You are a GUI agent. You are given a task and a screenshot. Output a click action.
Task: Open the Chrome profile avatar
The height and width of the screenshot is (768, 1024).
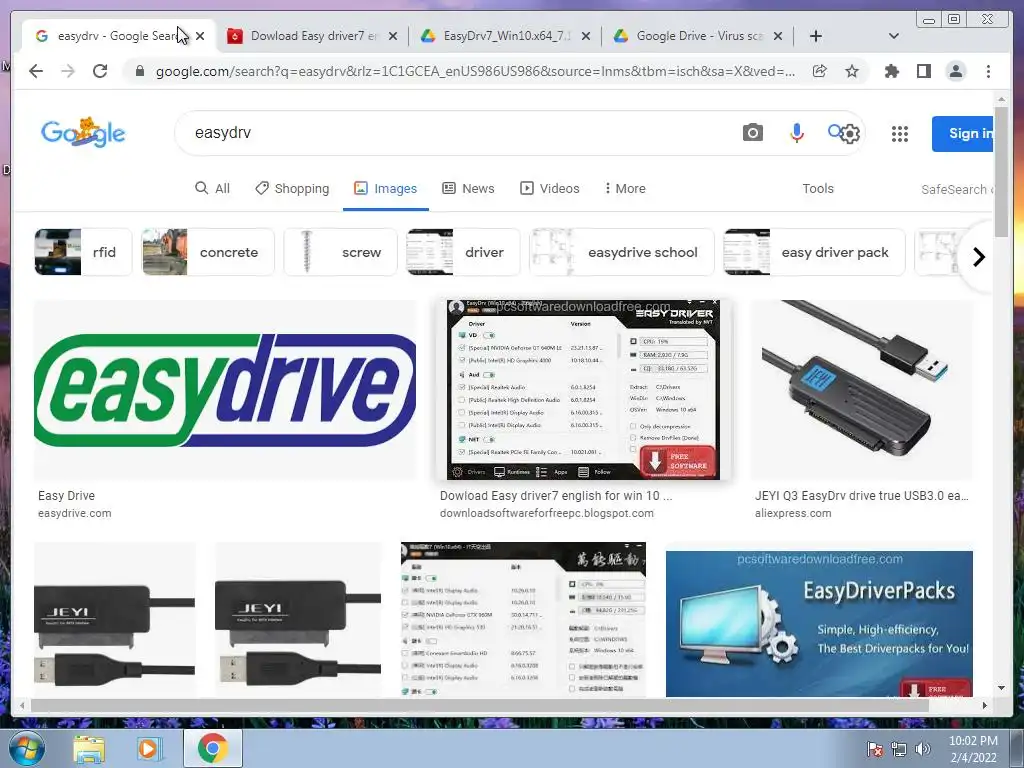[x=955, y=71]
